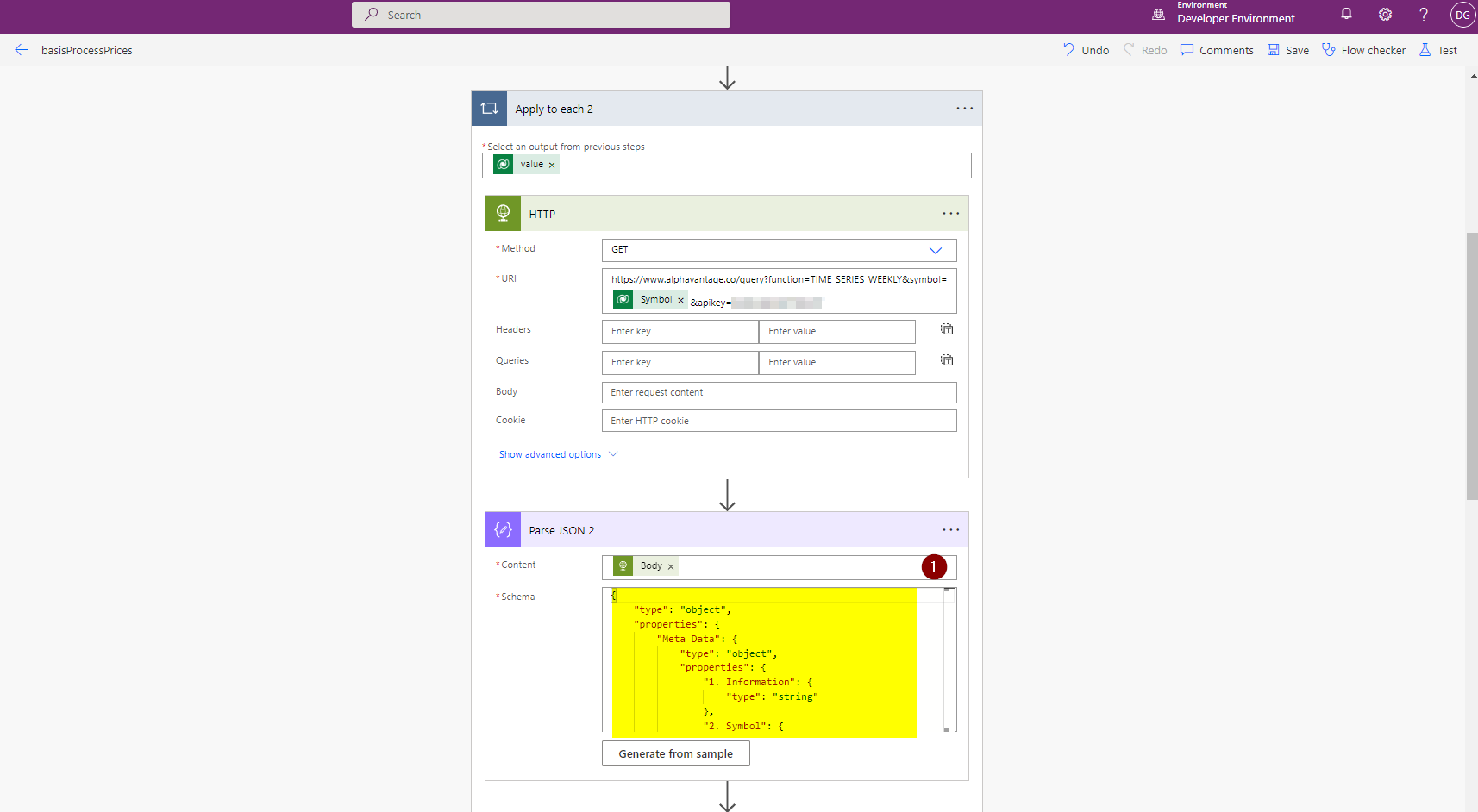Run the Flow checker
Screen dimensions: 1478x812
click(x=1363, y=50)
